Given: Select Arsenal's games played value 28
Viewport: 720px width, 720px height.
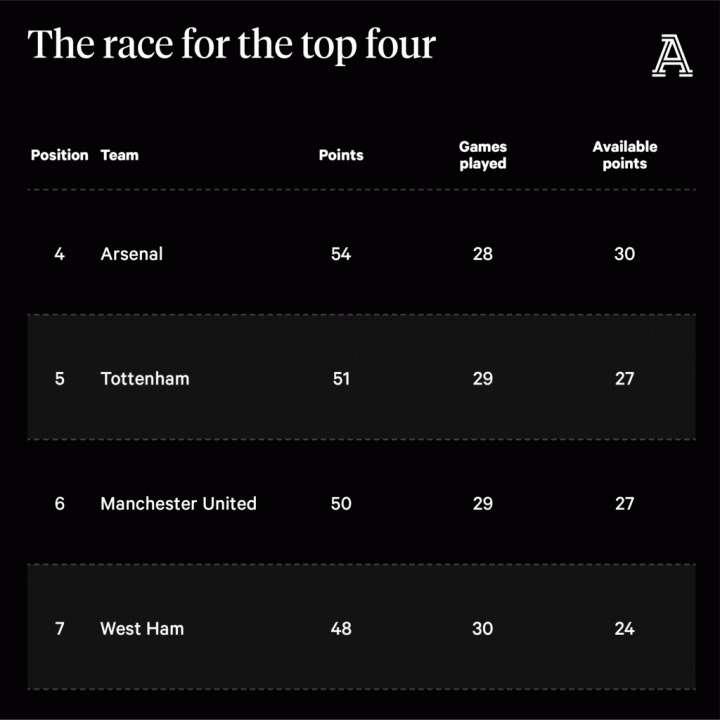Looking at the screenshot, I should [483, 254].
